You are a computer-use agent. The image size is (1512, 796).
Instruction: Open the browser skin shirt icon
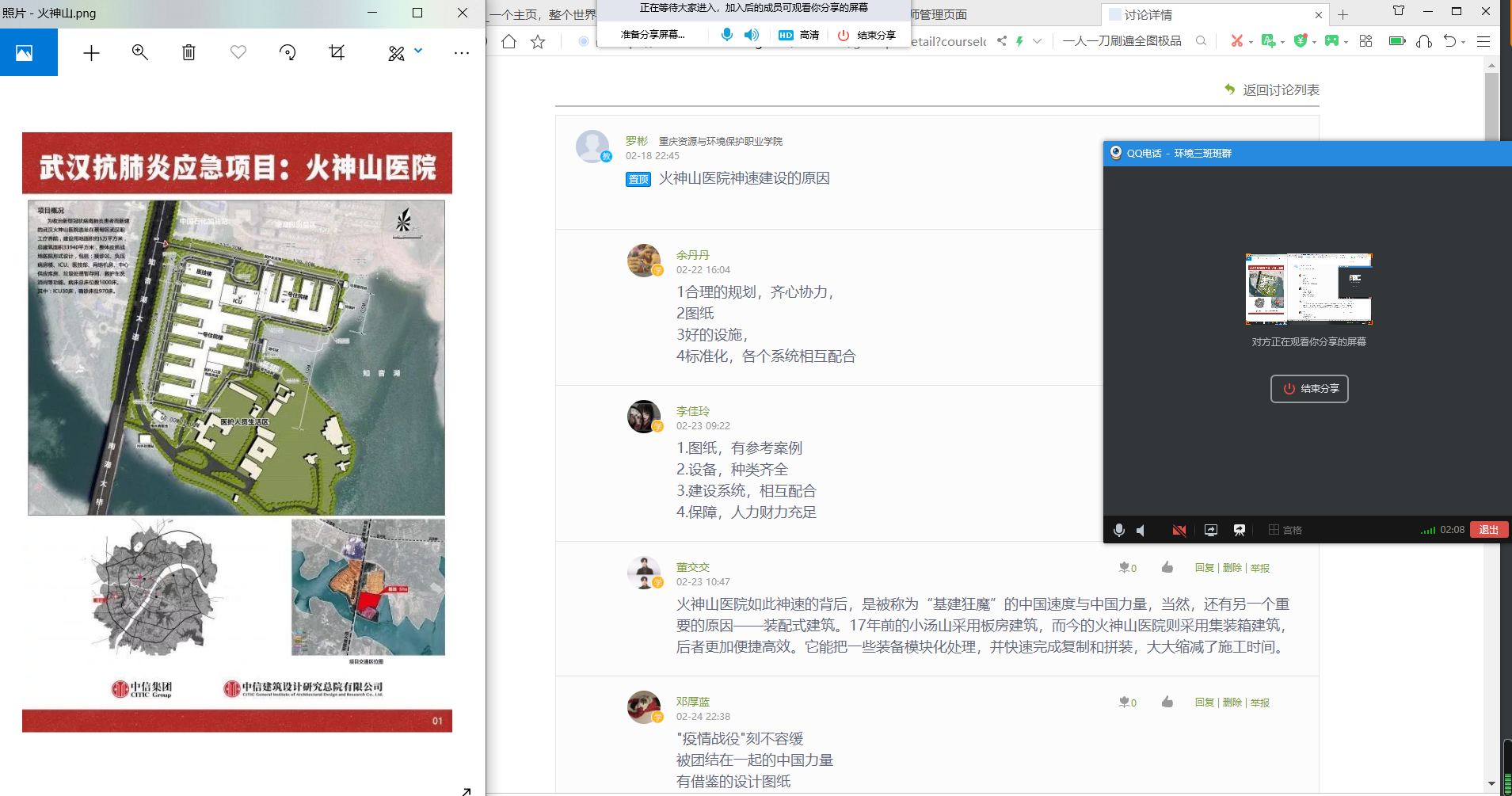click(x=1399, y=11)
